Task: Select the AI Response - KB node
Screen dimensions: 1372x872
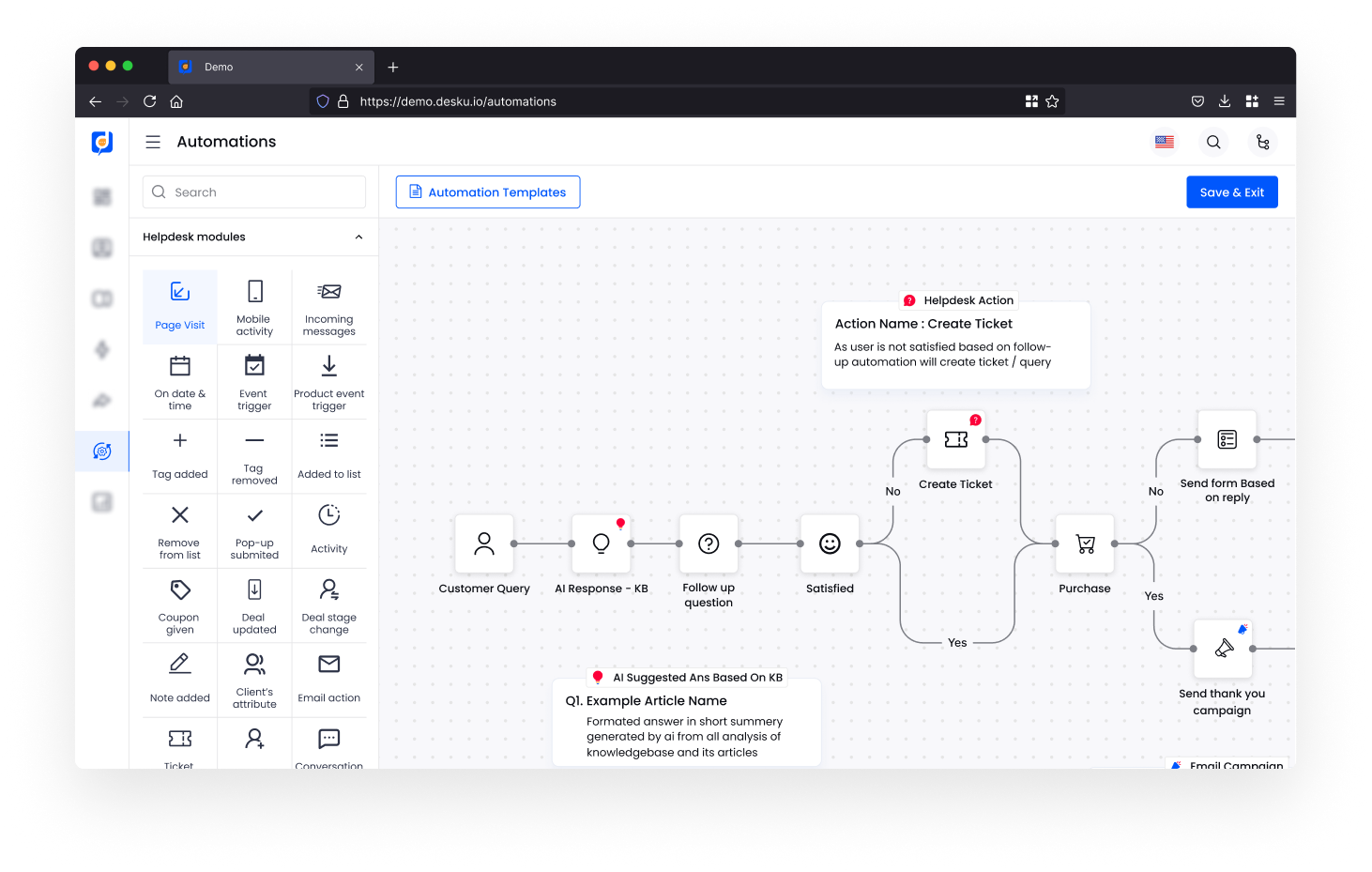Action: click(x=601, y=543)
